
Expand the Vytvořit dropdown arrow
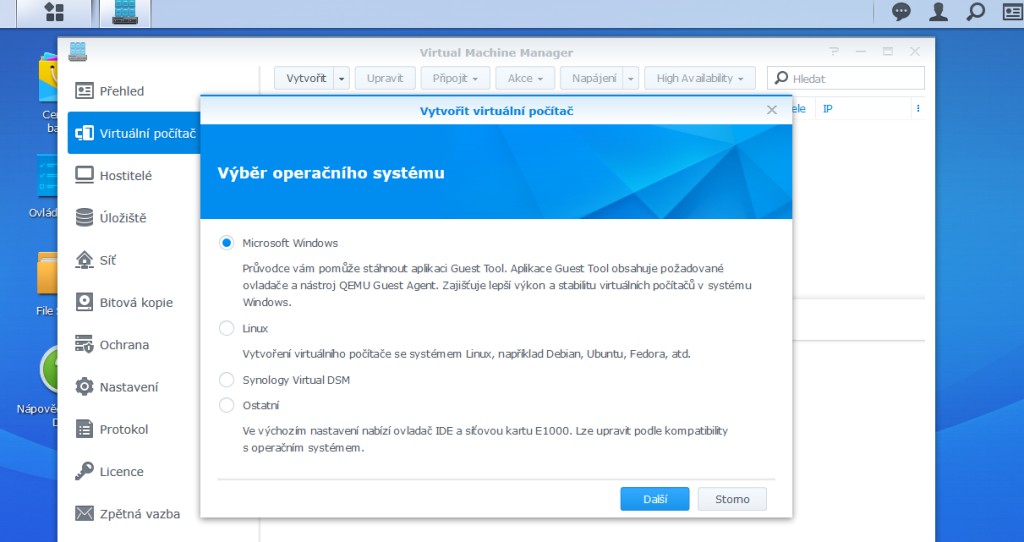point(342,78)
